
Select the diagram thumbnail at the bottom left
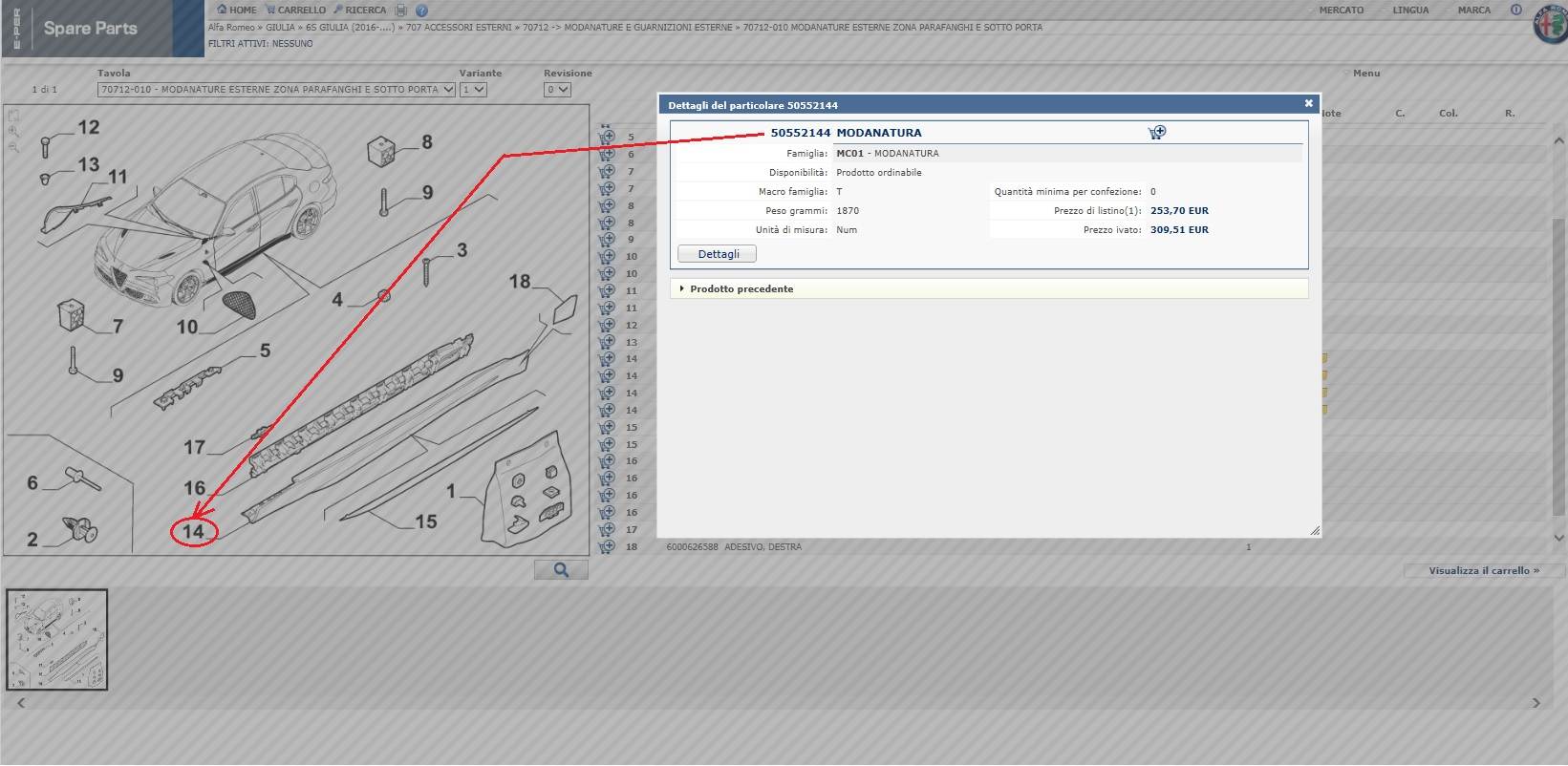click(x=57, y=639)
